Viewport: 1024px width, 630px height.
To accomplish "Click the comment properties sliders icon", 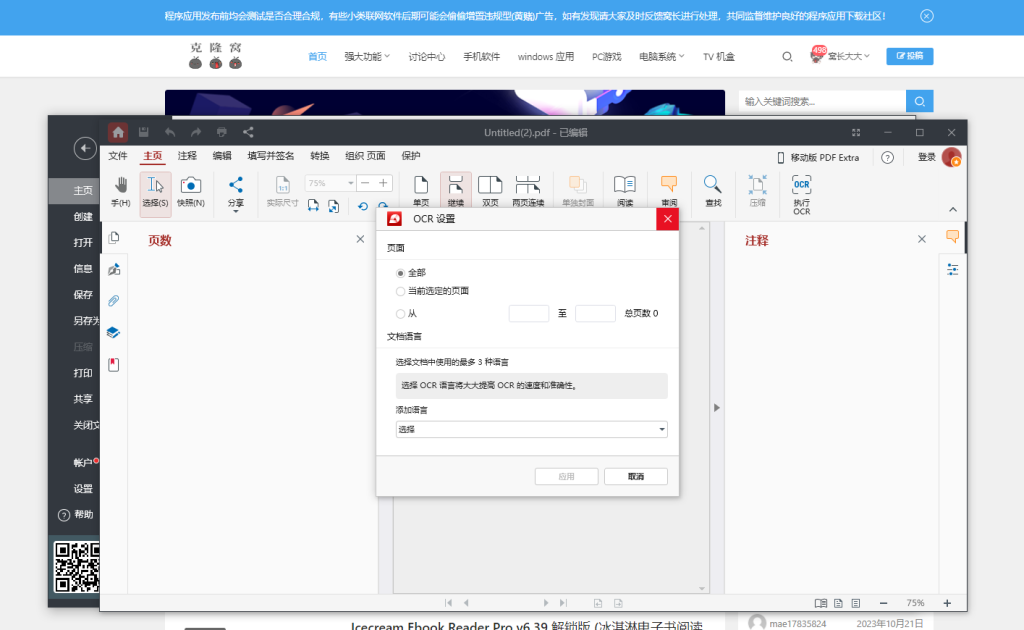I will (952, 270).
